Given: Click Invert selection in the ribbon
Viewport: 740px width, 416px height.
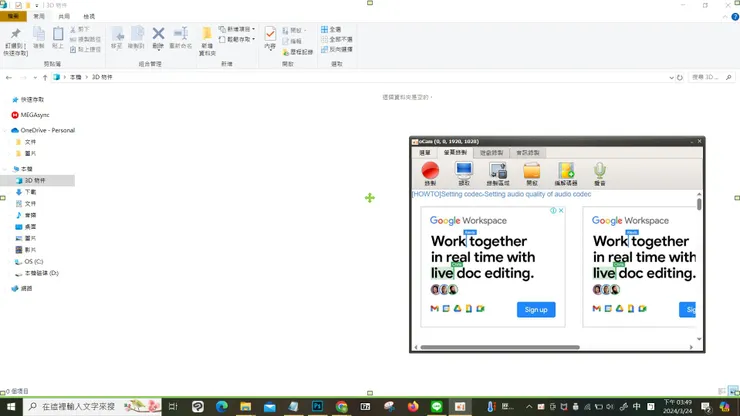Looking at the screenshot, I should point(336,49).
